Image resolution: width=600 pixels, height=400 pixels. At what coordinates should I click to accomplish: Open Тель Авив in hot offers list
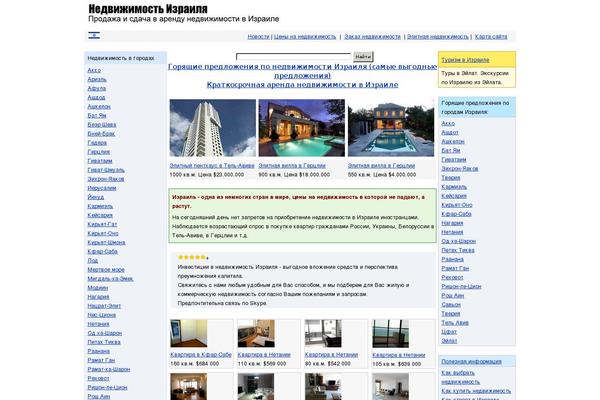(455, 323)
